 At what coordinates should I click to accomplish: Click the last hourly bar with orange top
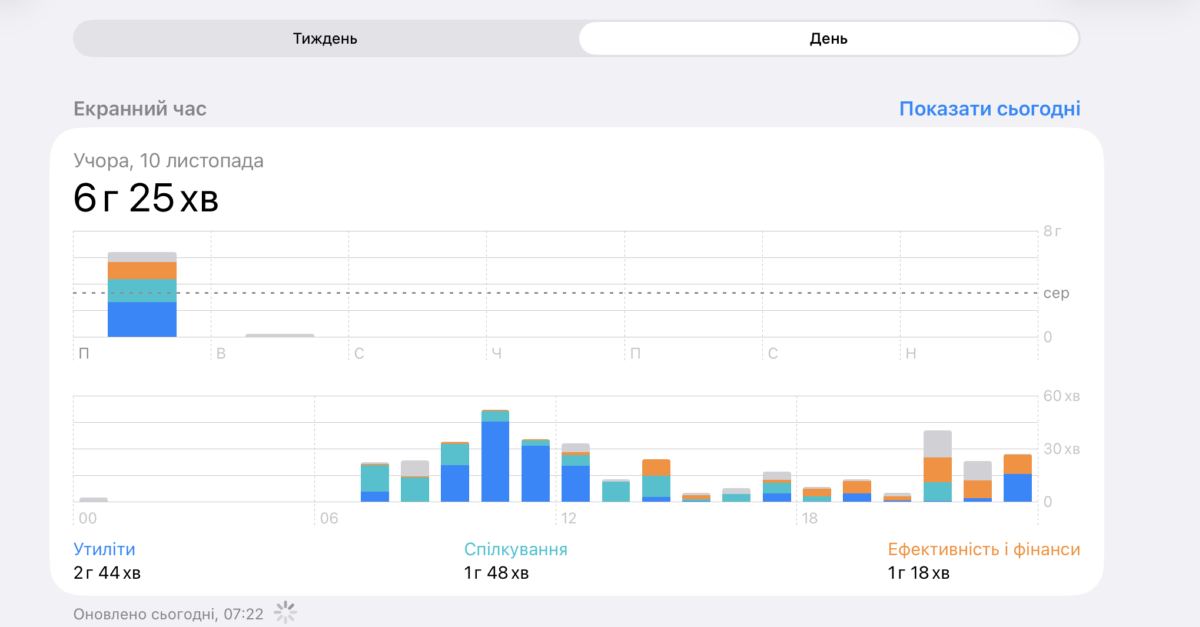tap(1017, 478)
